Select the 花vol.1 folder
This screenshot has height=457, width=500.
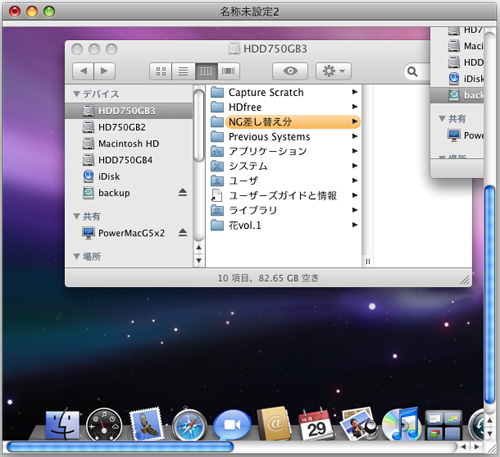(285, 225)
